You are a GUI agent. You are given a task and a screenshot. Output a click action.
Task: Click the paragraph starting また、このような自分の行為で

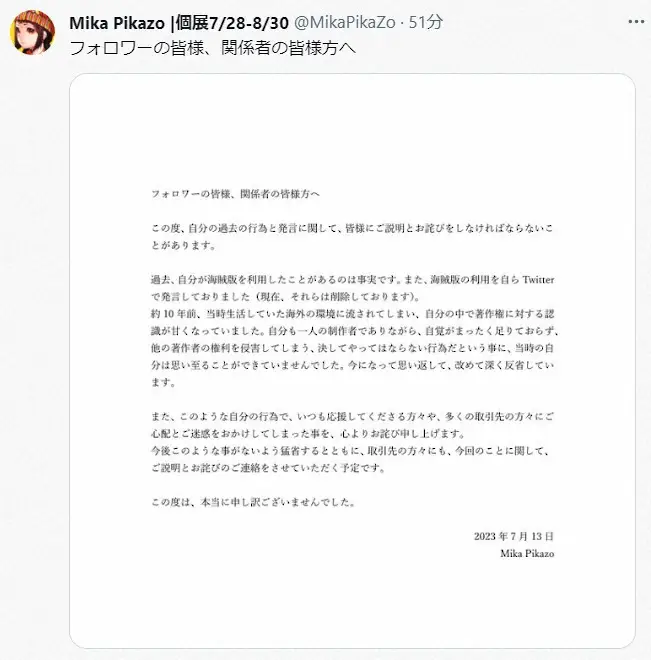[x=352, y=425]
